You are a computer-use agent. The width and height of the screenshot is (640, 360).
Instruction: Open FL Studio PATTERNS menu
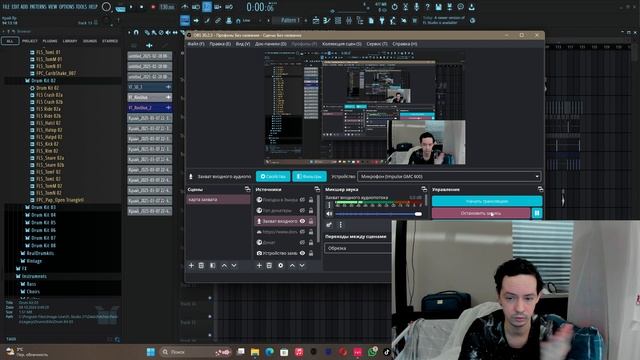(37, 7)
